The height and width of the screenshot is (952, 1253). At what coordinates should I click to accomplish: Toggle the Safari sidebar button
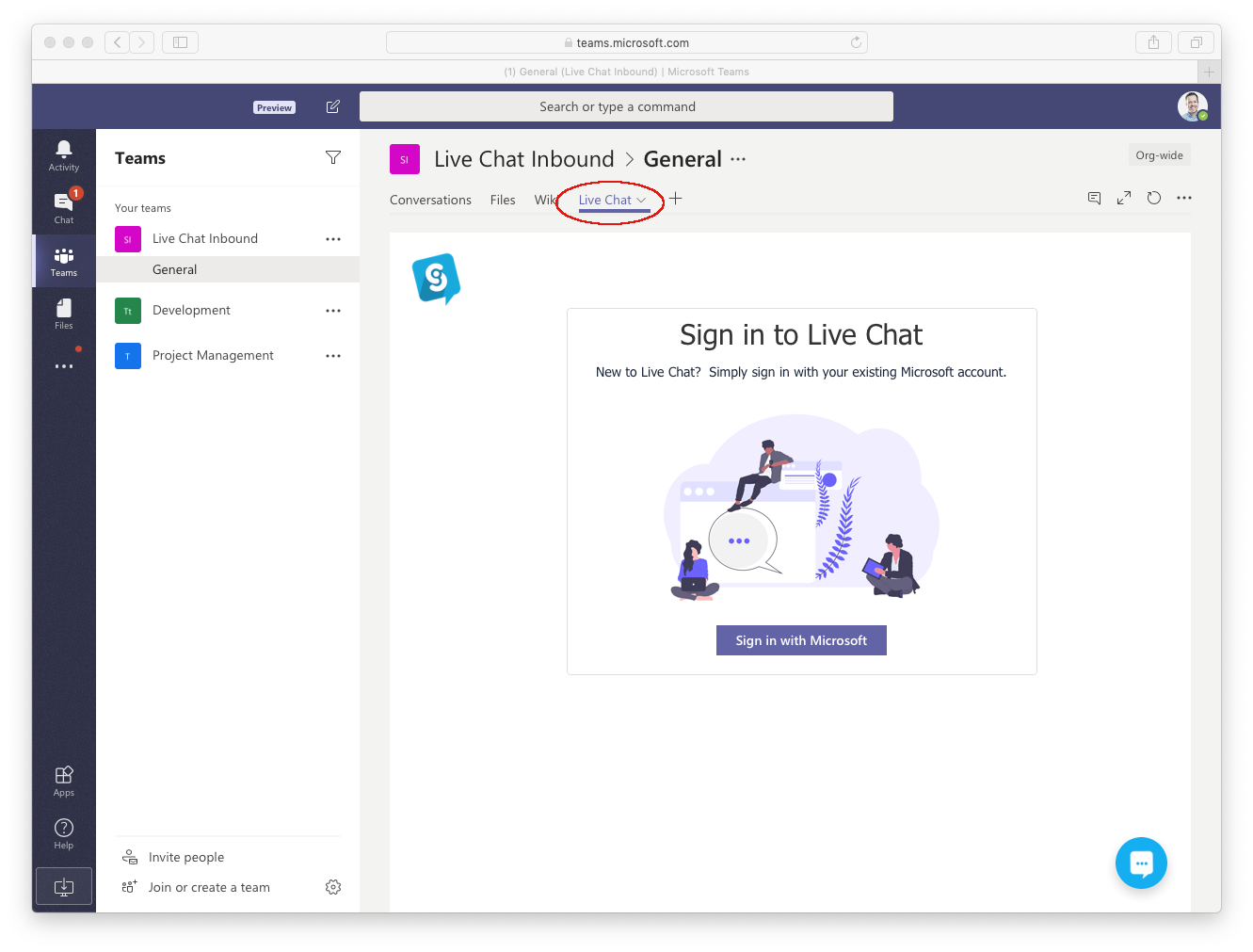point(180,42)
